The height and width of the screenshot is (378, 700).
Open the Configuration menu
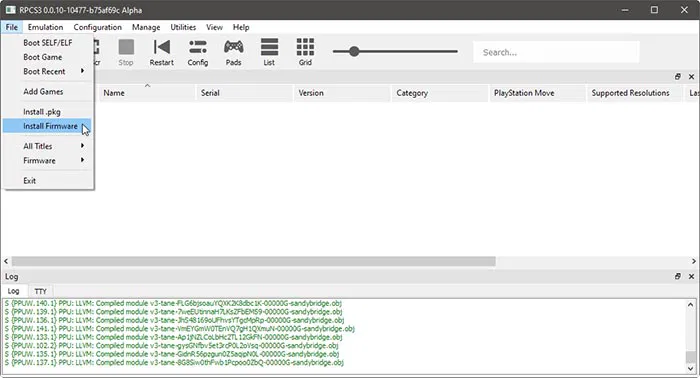click(x=97, y=27)
